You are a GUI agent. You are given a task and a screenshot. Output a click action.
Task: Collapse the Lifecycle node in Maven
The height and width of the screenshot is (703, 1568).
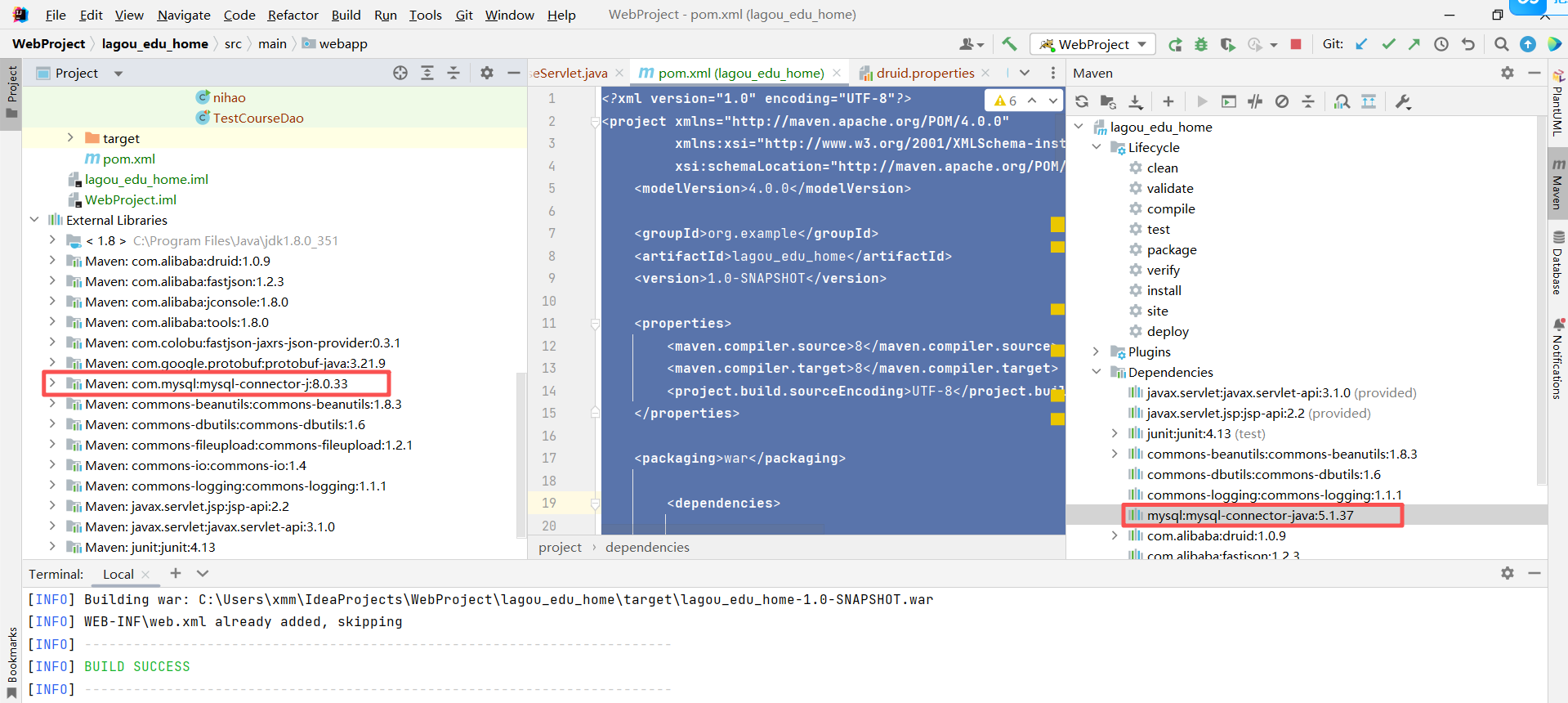coord(1097,147)
